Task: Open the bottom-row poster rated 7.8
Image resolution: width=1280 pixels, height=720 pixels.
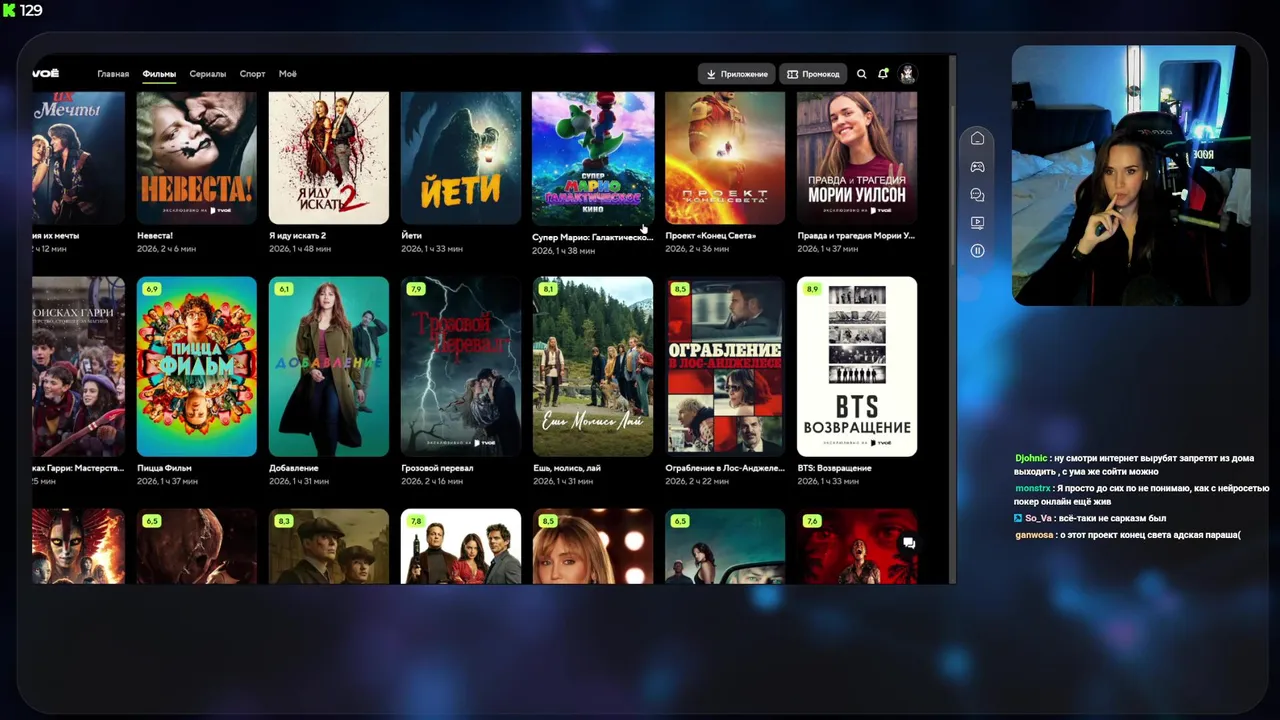Action: [461, 547]
